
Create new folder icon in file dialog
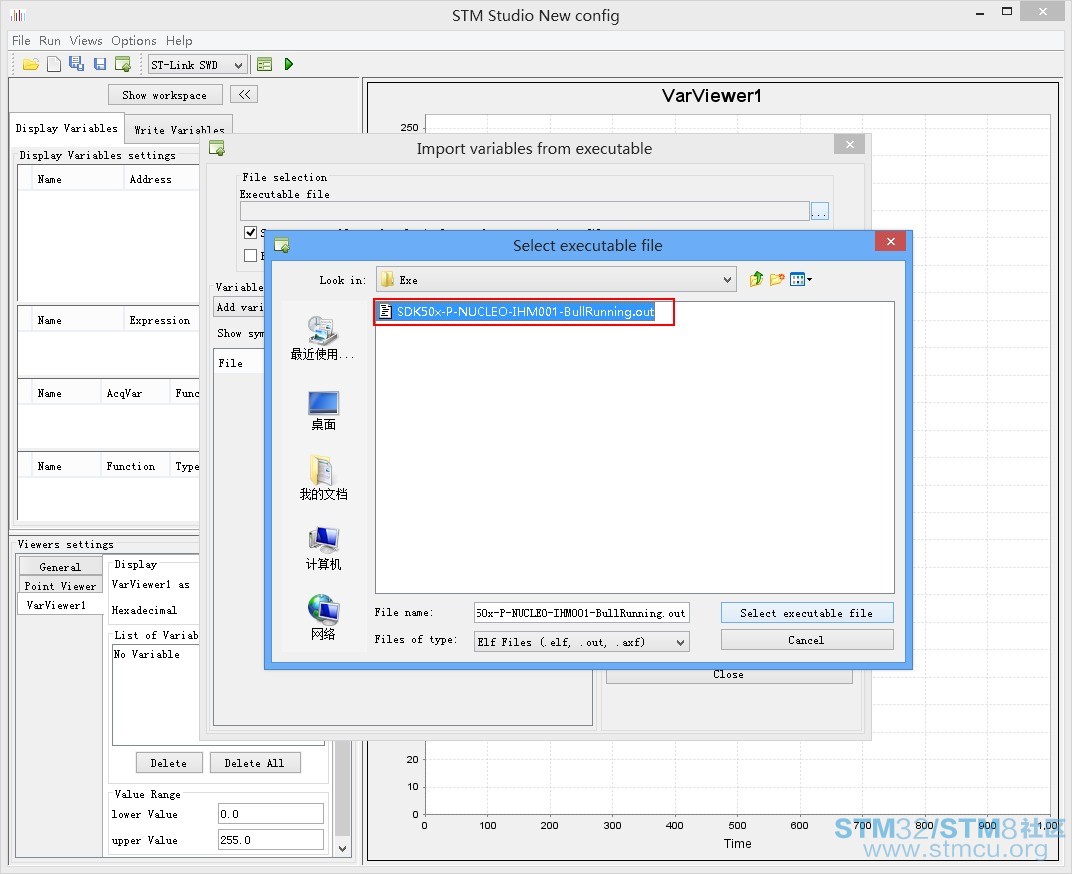777,279
